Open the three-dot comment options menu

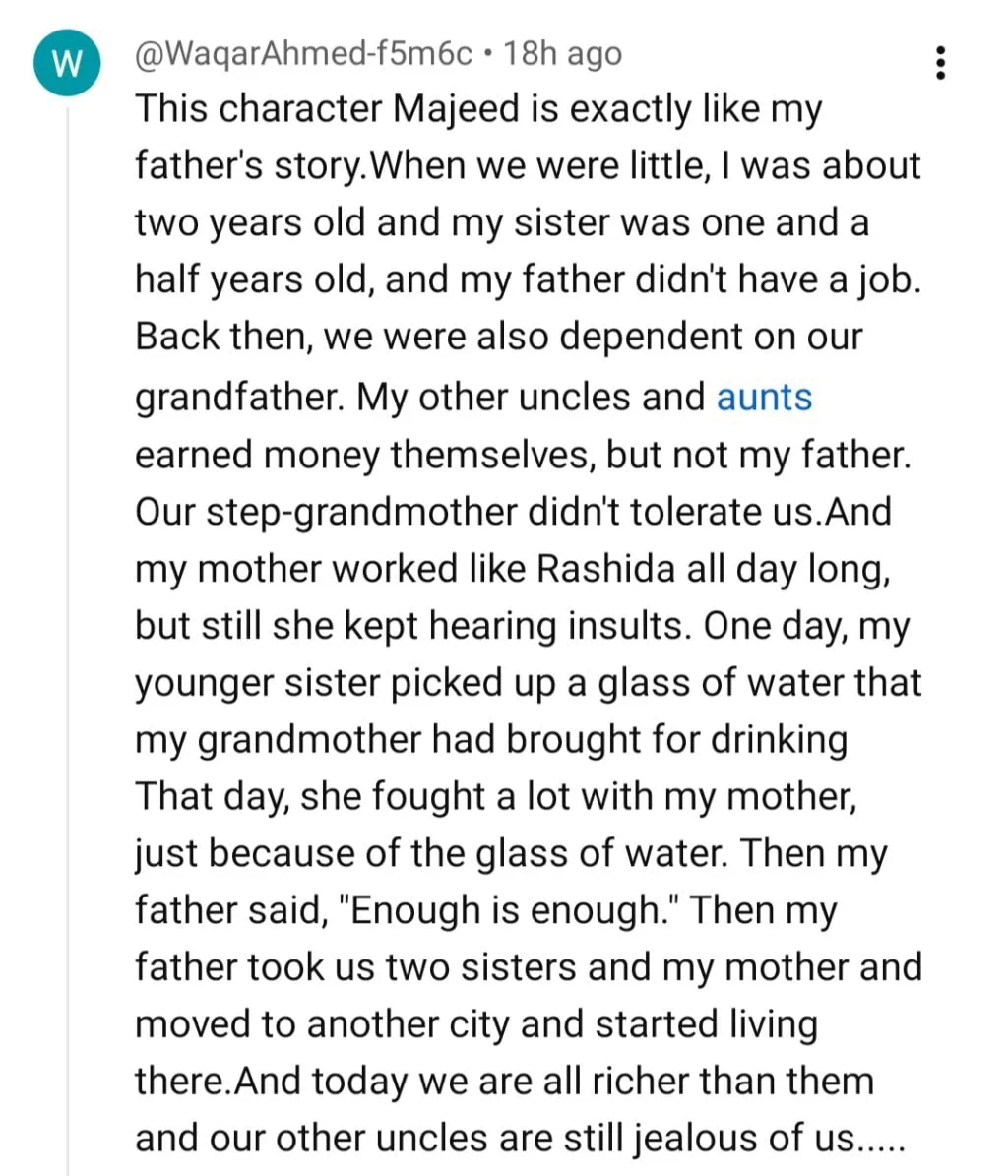click(942, 62)
